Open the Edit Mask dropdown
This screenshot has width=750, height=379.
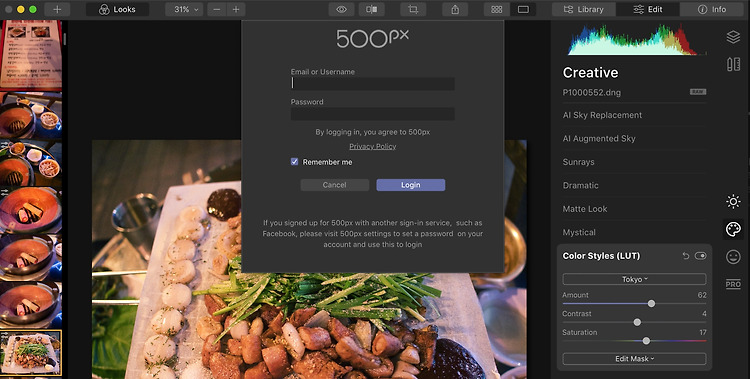[x=634, y=358]
